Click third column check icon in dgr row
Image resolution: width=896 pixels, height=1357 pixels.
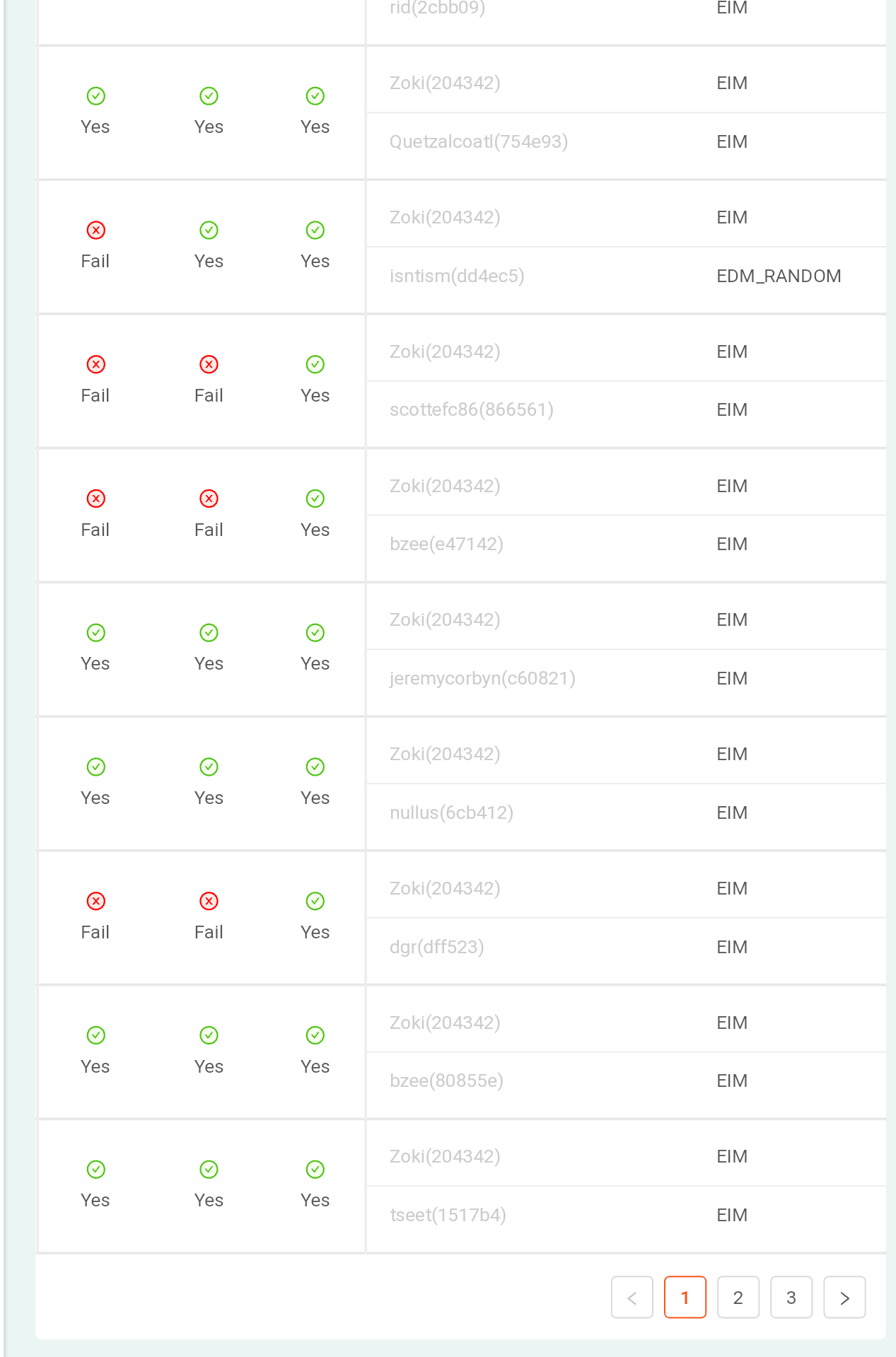(315, 902)
